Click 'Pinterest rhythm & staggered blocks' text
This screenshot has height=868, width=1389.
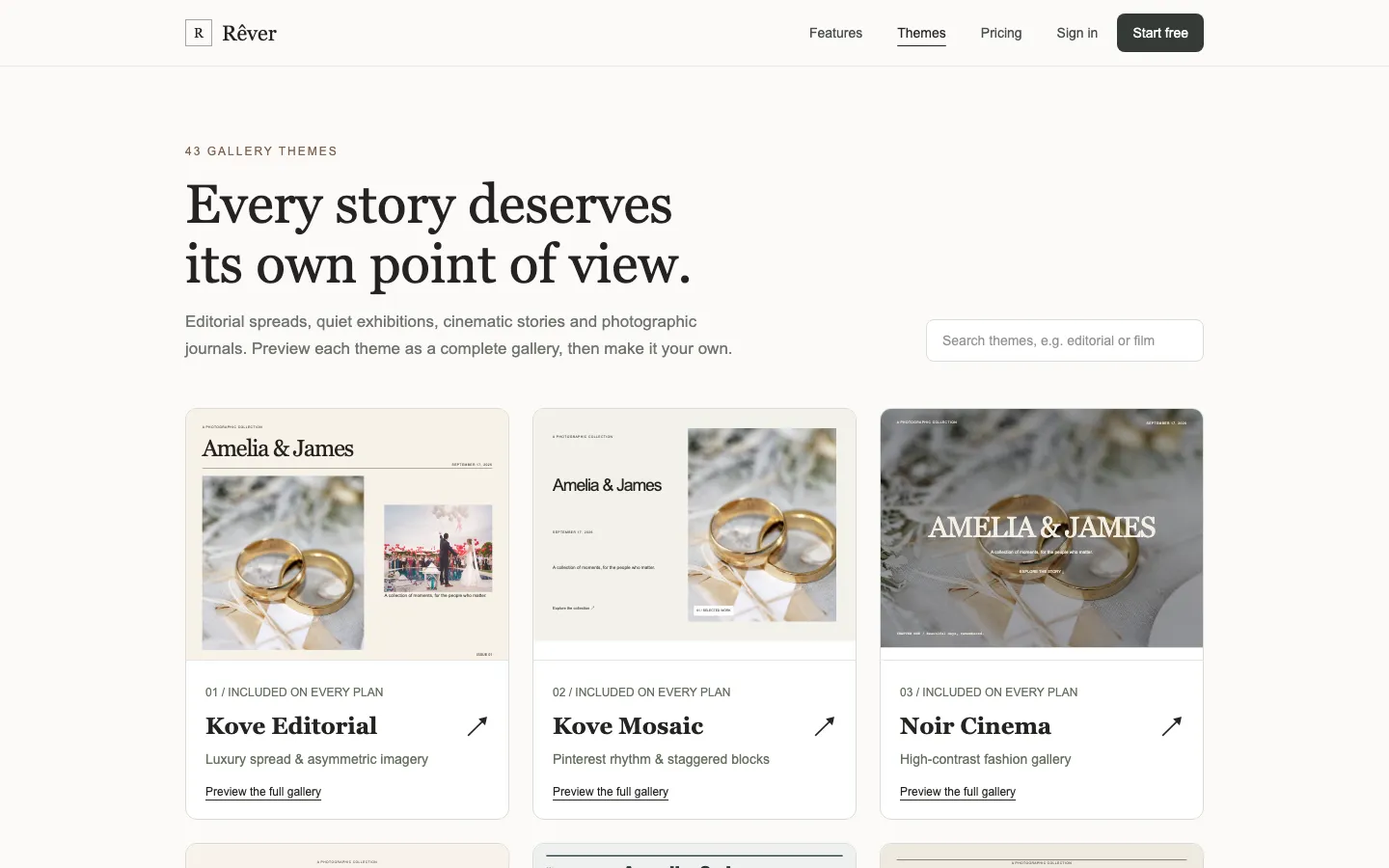click(661, 759)
